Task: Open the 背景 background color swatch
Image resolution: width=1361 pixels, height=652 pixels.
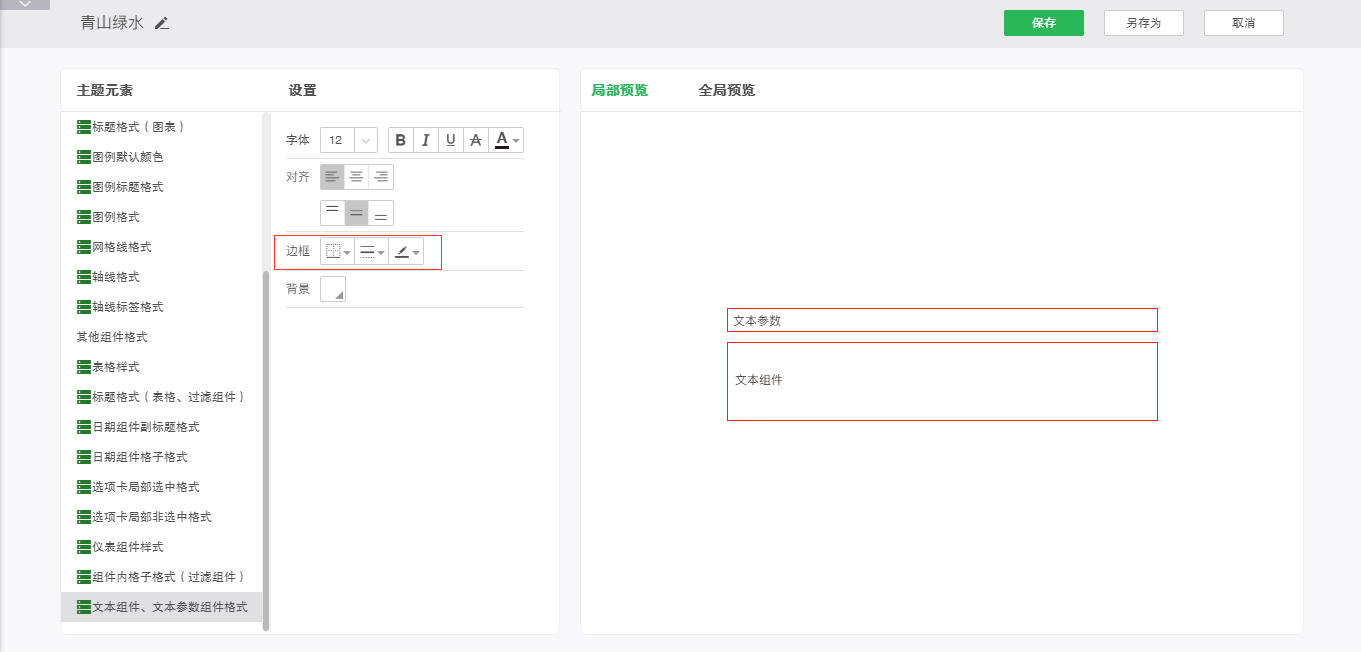Action: click(333, 289)
